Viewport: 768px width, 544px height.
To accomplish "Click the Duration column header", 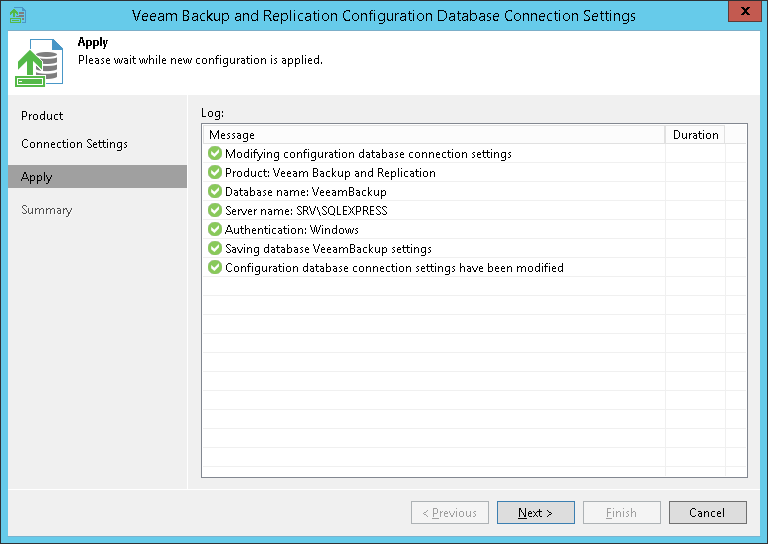I will [x=695, y=135].
